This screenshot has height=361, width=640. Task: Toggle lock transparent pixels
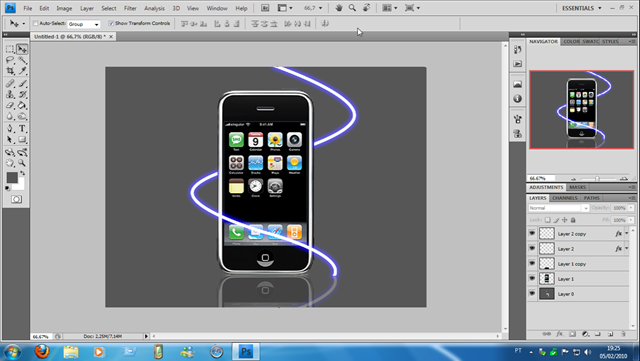pos(548,220)
